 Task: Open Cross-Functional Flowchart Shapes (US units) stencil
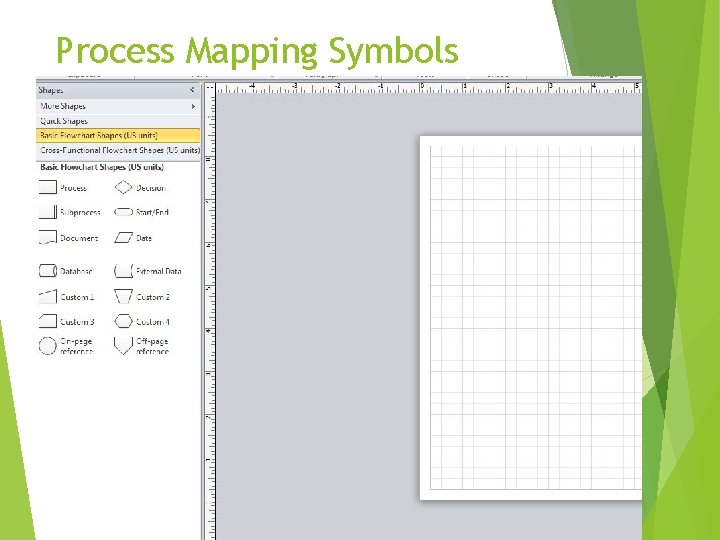tap(118, 150)
